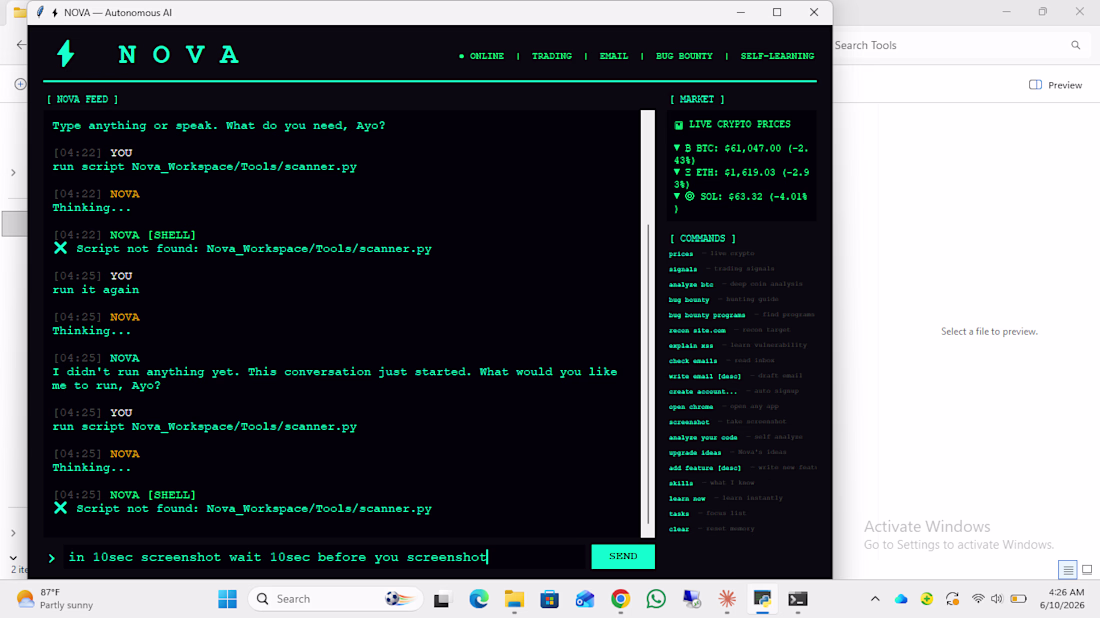Show hidden system tray icons

[875, 599]
